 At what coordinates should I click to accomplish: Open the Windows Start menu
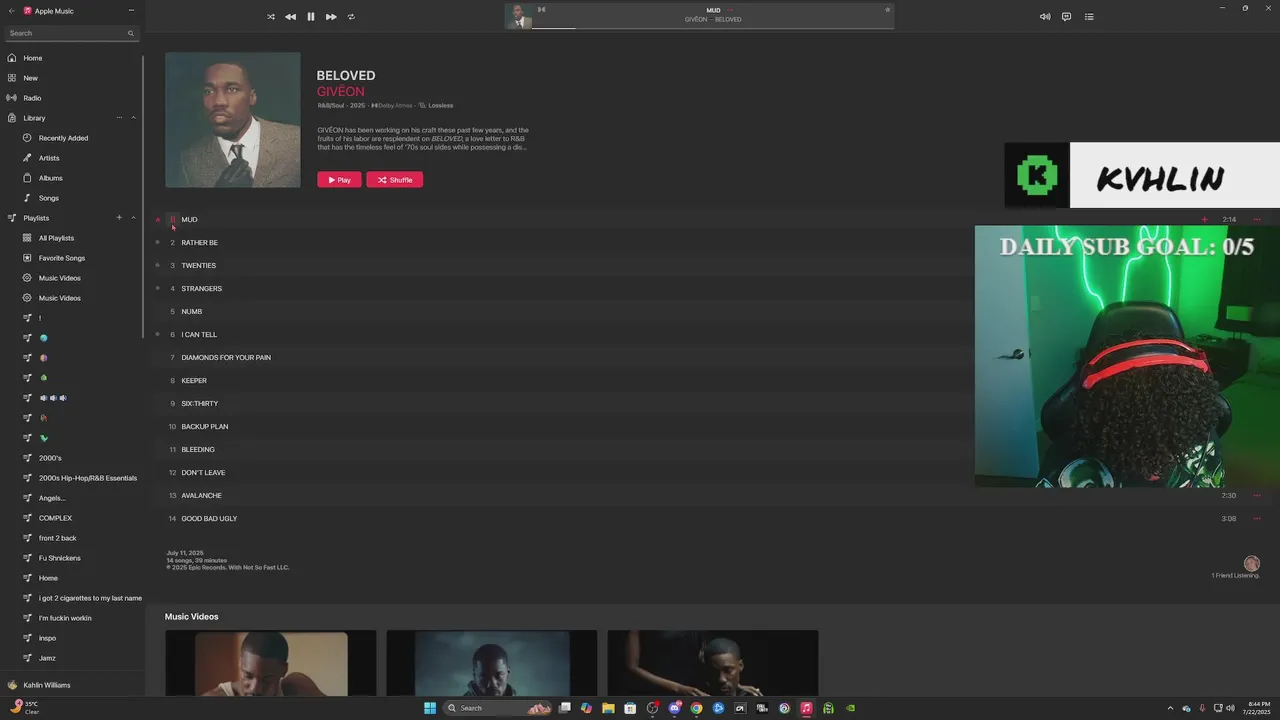(430, 708)
